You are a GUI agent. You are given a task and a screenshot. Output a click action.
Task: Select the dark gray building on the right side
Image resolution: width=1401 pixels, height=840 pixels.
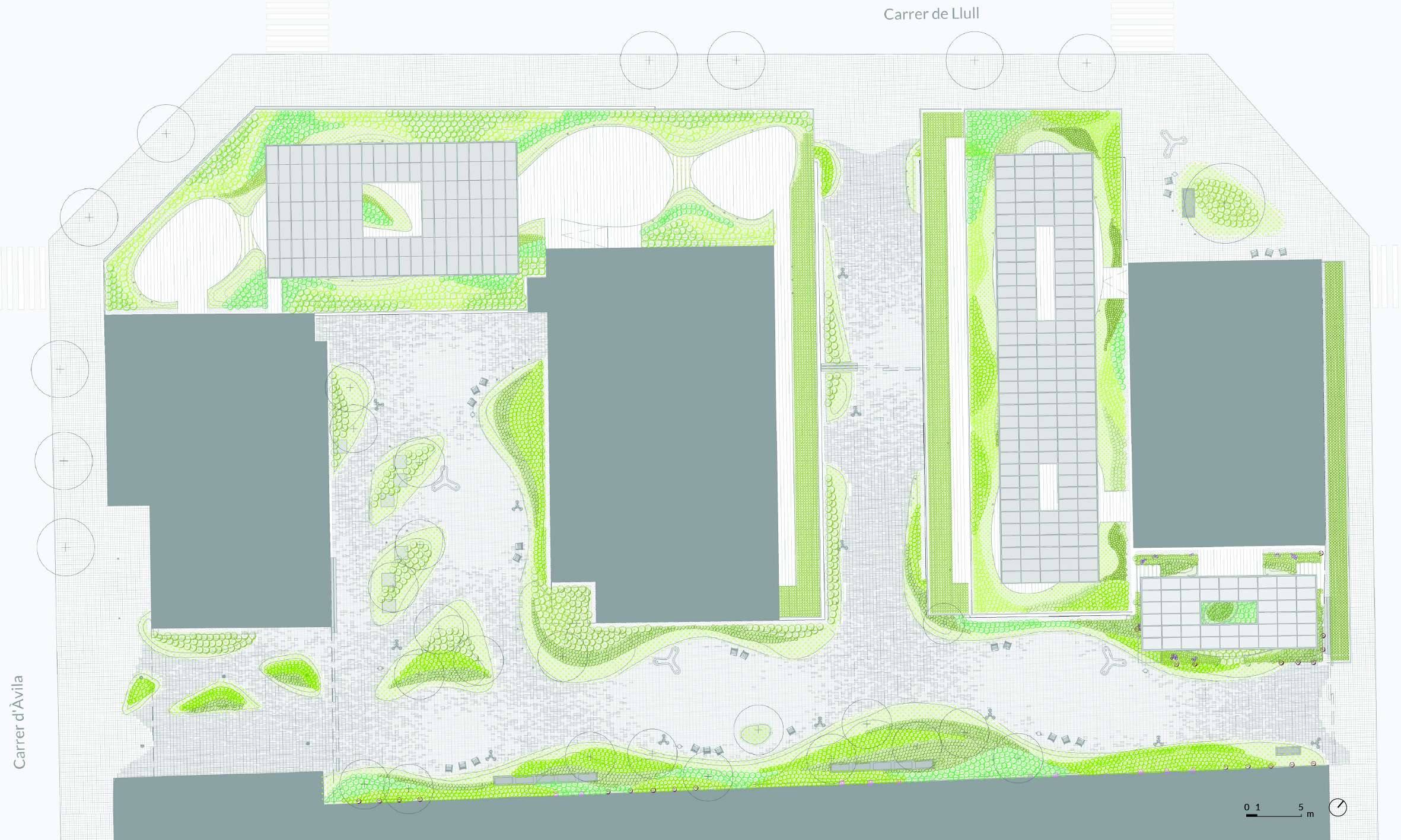pyautogui.click(x=1227, y=403)
